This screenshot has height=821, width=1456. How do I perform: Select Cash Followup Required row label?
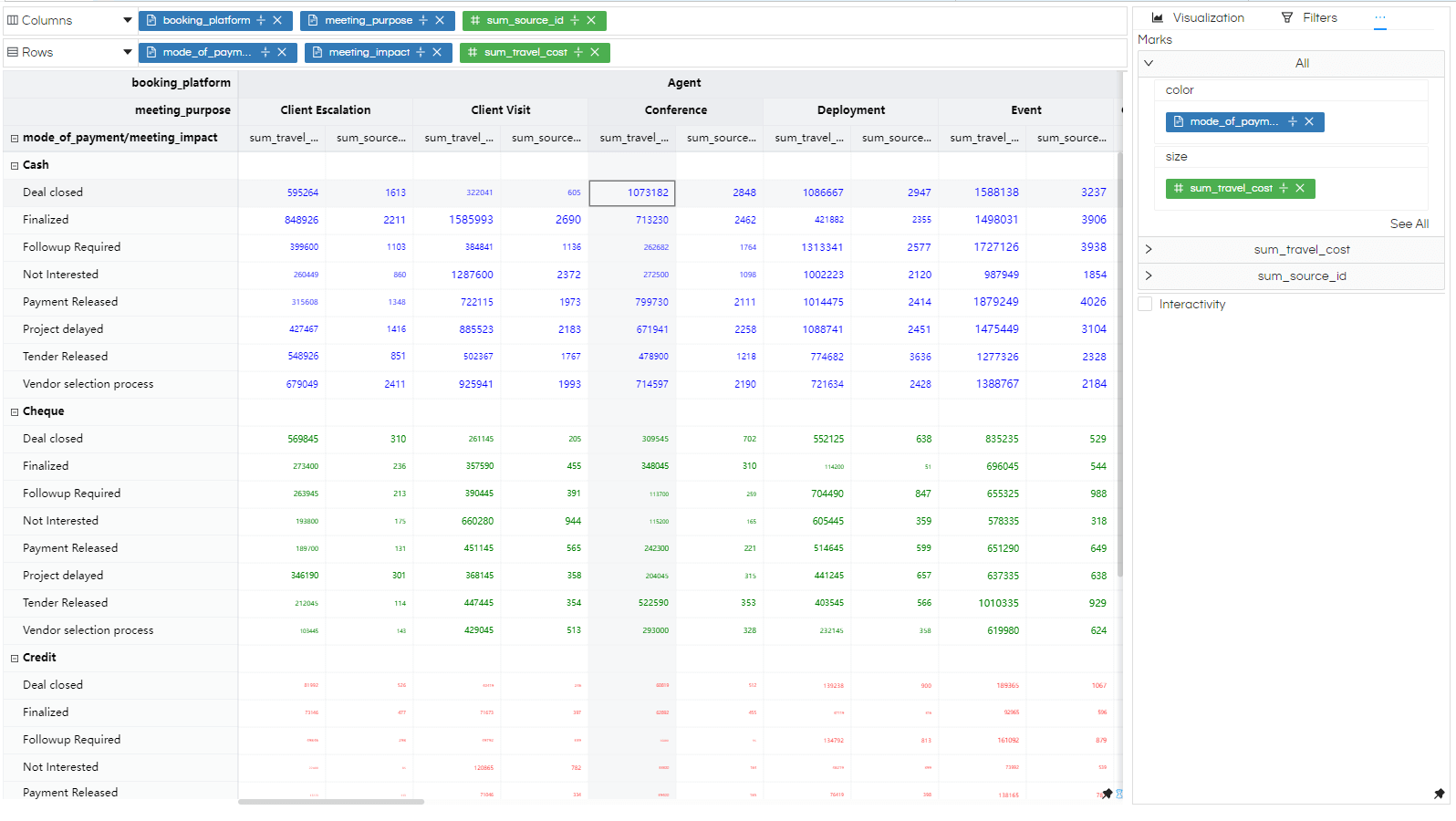coord(71,247)
